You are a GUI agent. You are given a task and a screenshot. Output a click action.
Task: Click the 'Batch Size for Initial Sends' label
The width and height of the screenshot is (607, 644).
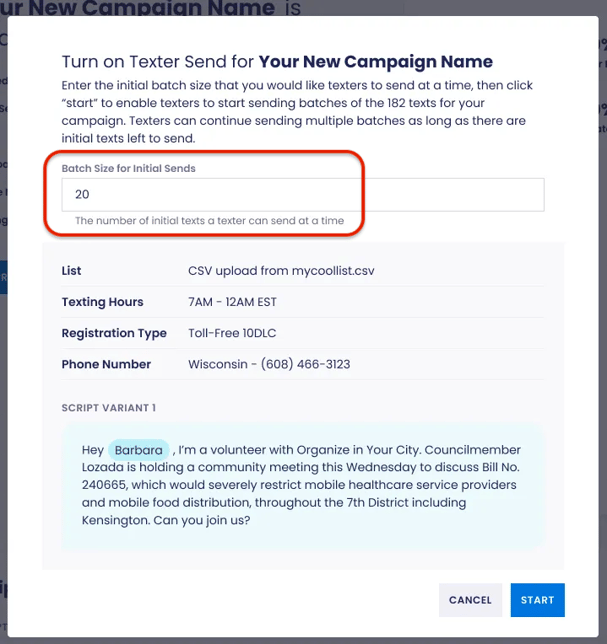click(x=129, y=169)
